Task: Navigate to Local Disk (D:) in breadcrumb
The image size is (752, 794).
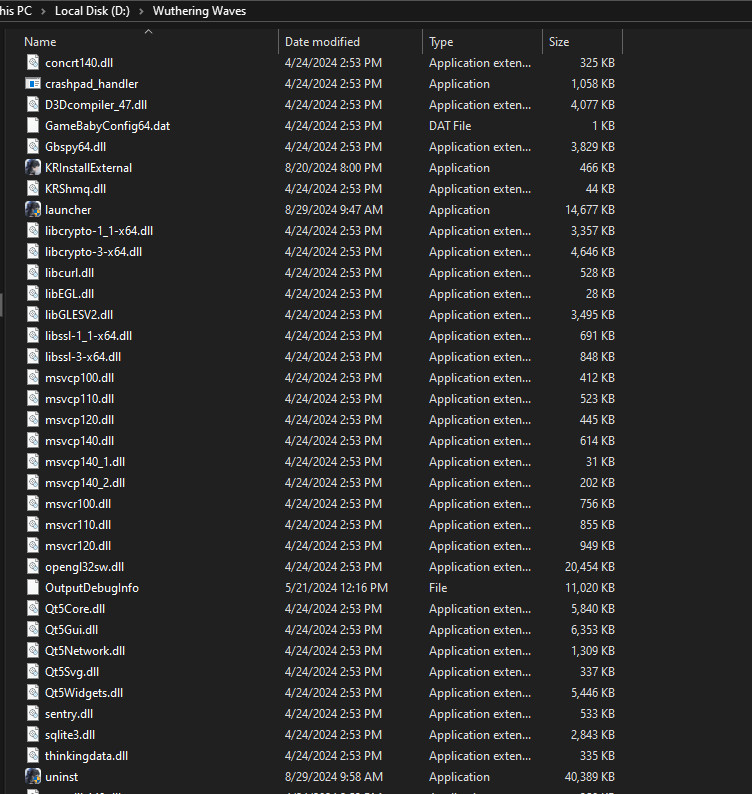Action: point(91,11)
